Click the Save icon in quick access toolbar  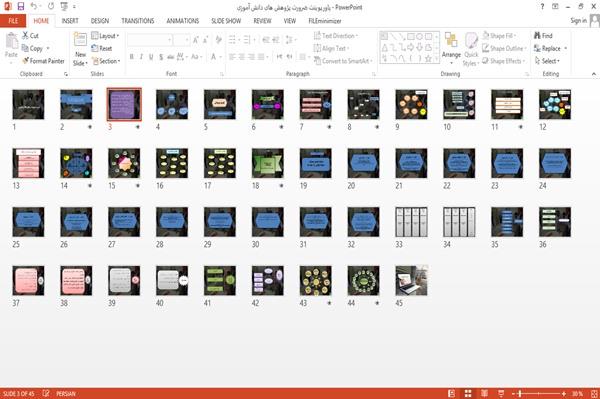(21, 7)
